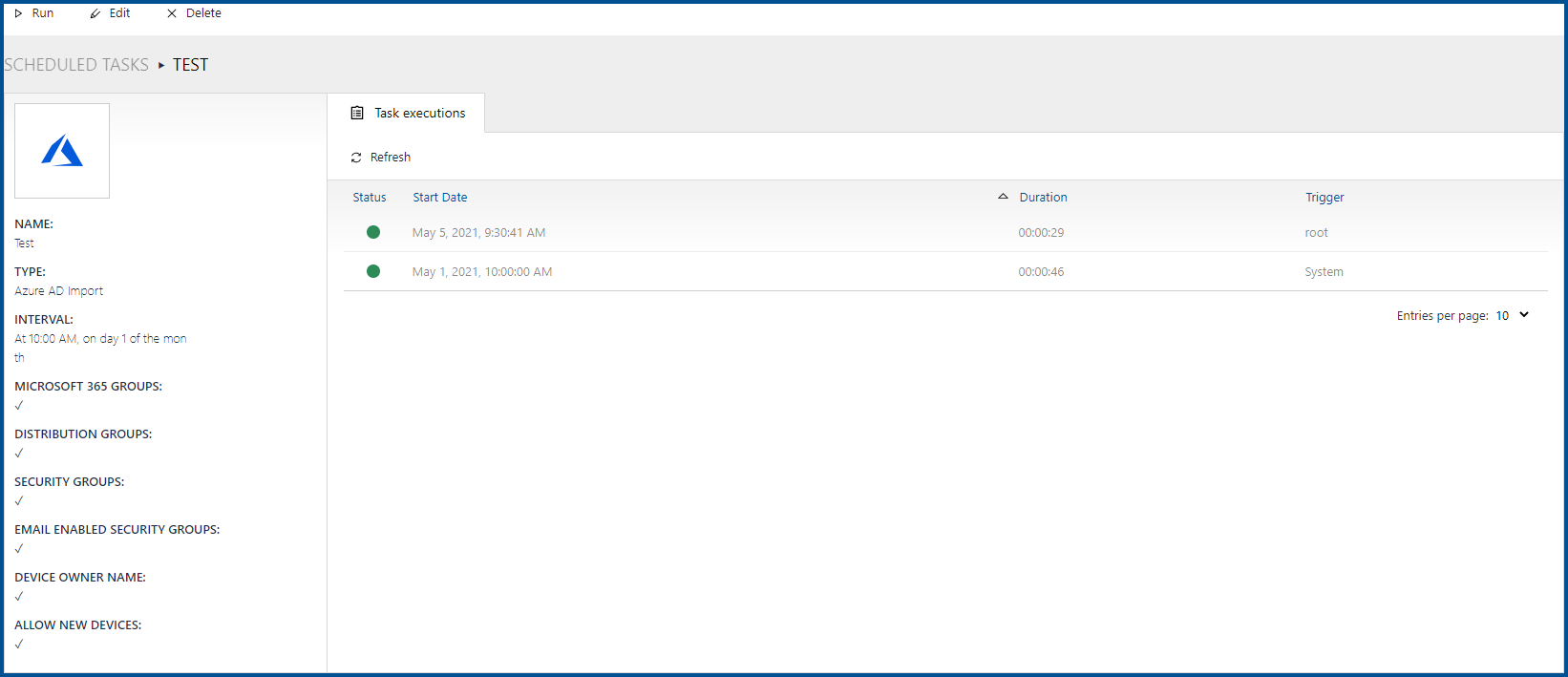The image size is (1568, 677).
Task: Click the TEST breadcrumb title
Action: tap(190, 65)
